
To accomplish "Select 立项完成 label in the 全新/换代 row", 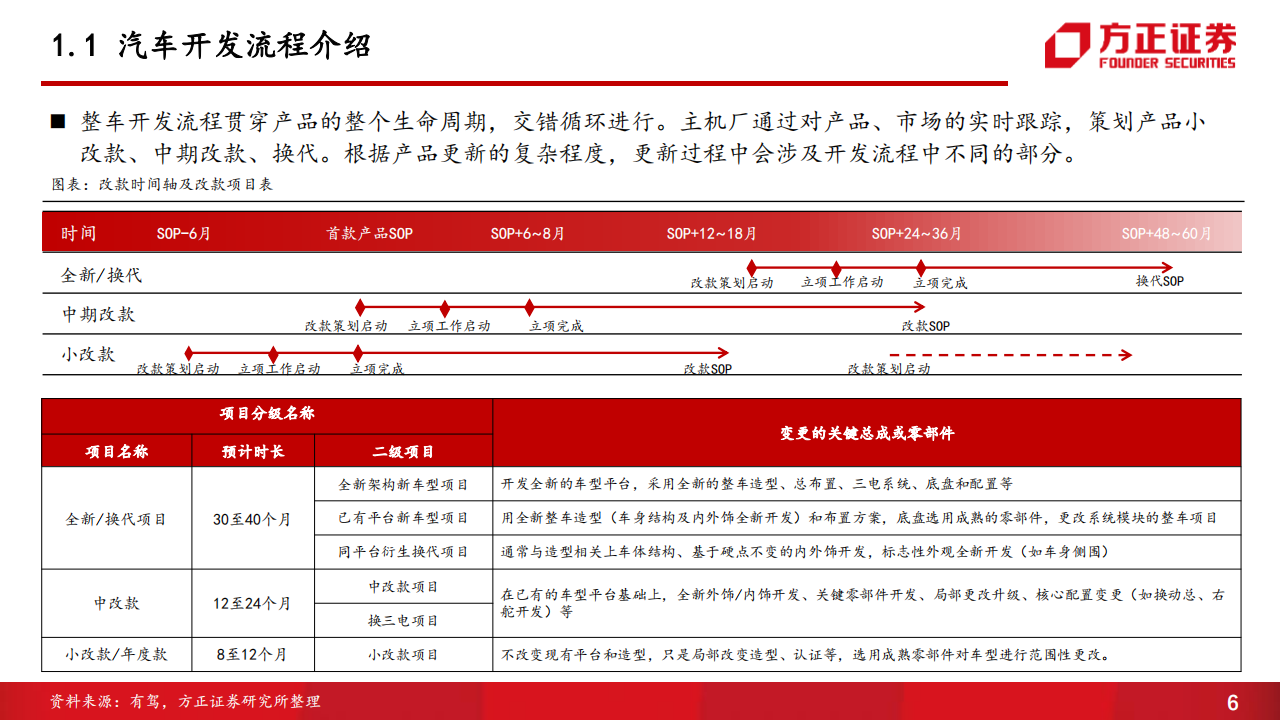I will pos(940,283).
